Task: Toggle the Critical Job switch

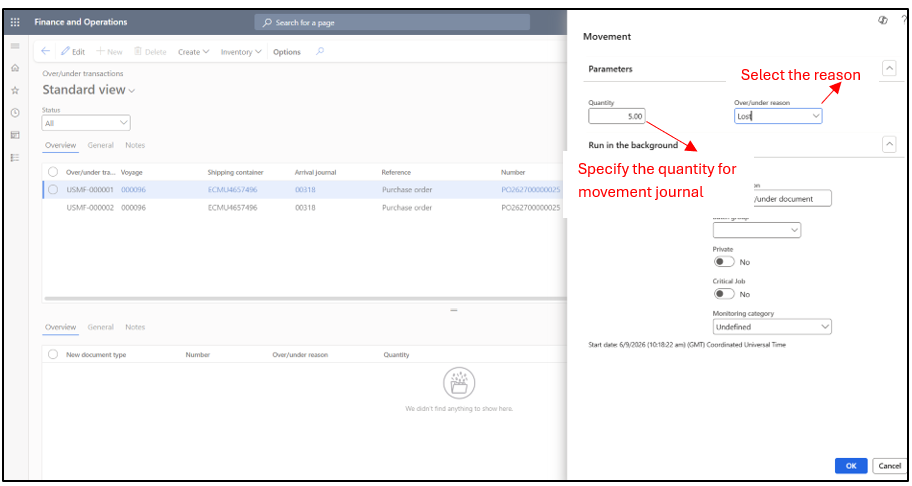Action: [724, 294]
